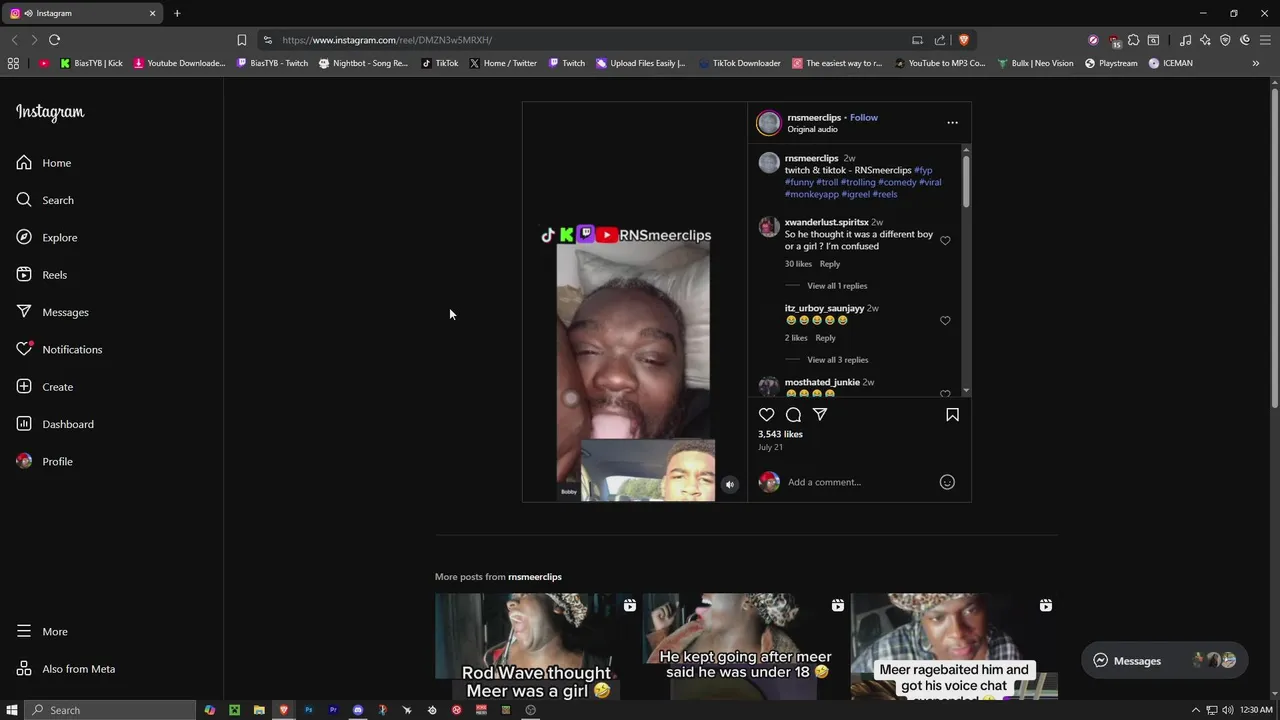The height and width of the screenshot is (720, 1280).
Task: Reply to itz_urboy_saunjayy's comment
Action: [x=825, y=338]
